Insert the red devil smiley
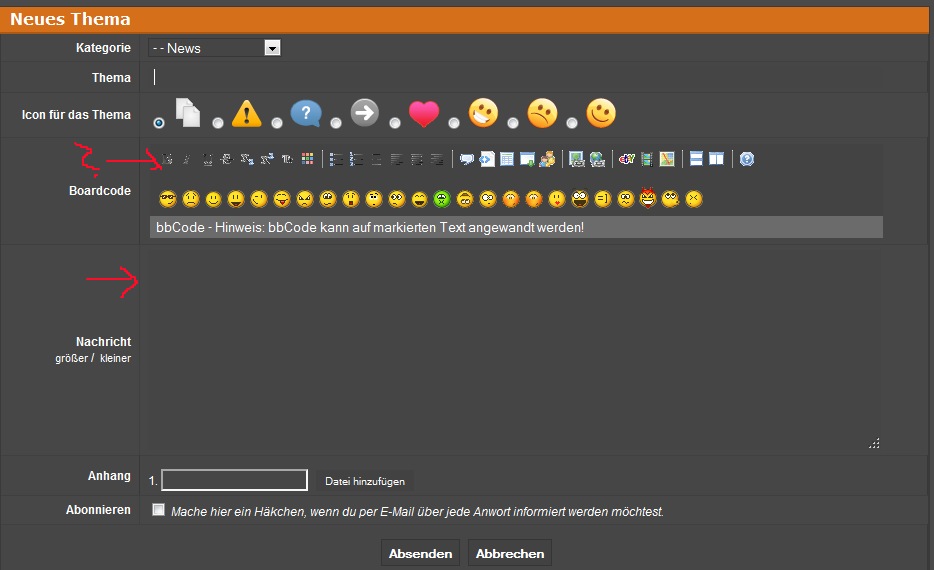 (649, 199)
